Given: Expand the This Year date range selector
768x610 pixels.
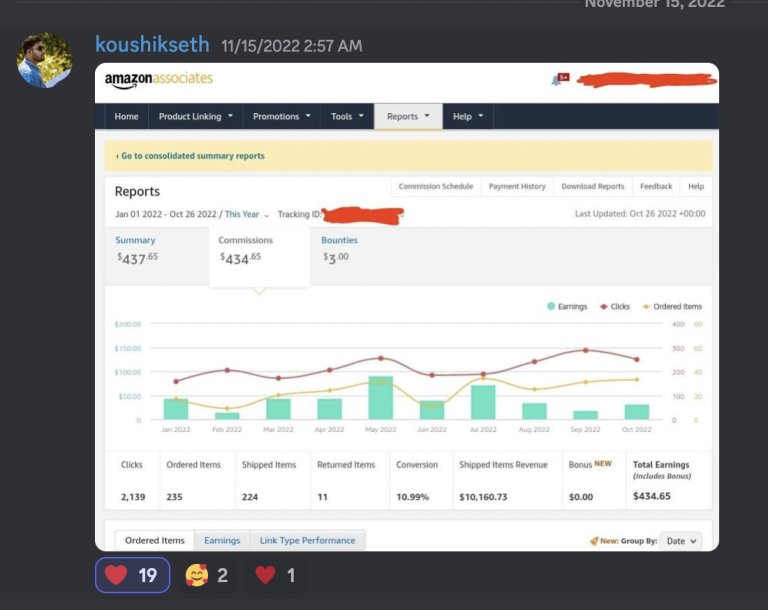Looking at the screenshot, I should coord(247,214).
